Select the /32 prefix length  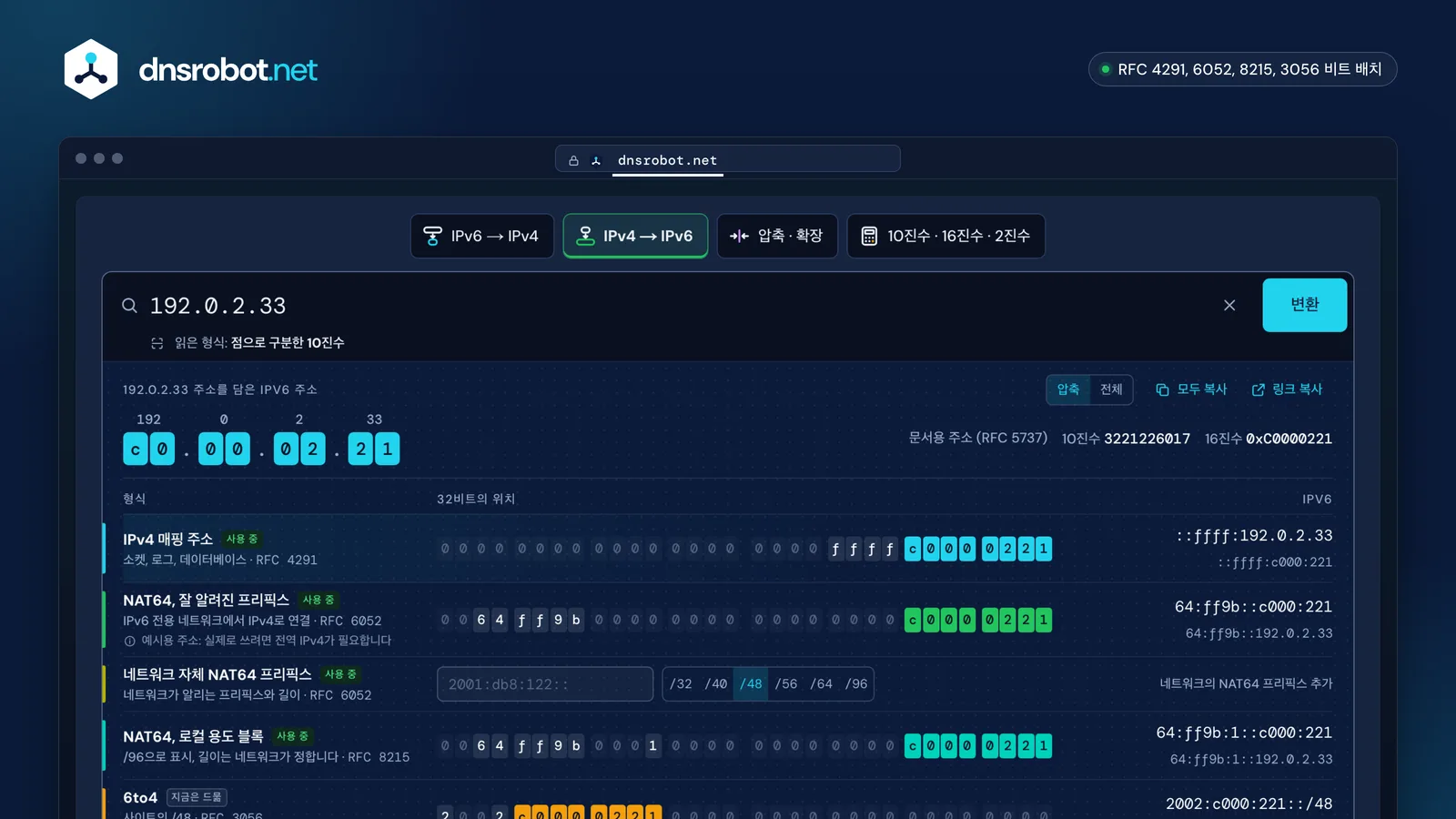(x=681, y=684)
